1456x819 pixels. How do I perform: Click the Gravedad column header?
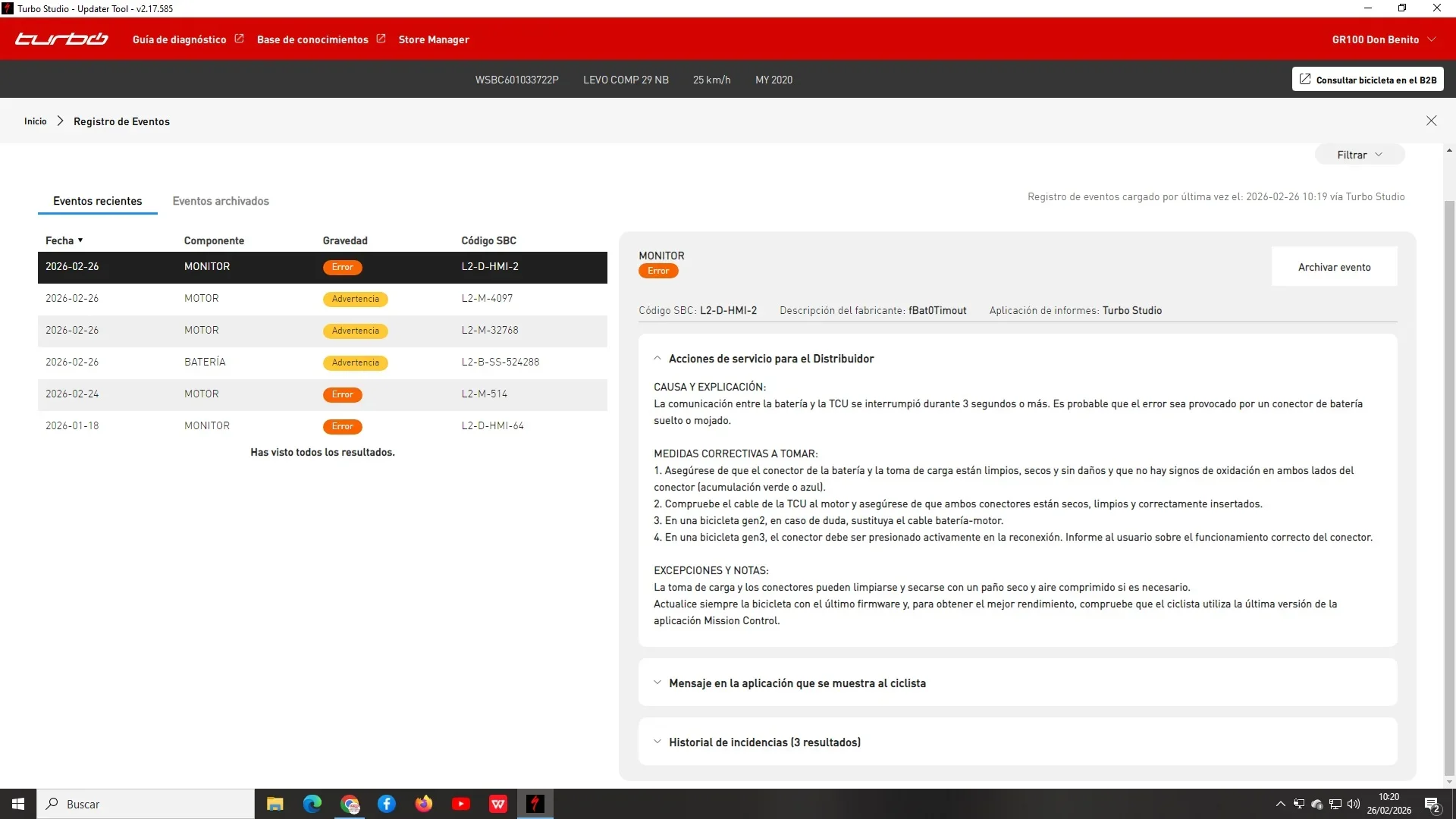point(345,240)
